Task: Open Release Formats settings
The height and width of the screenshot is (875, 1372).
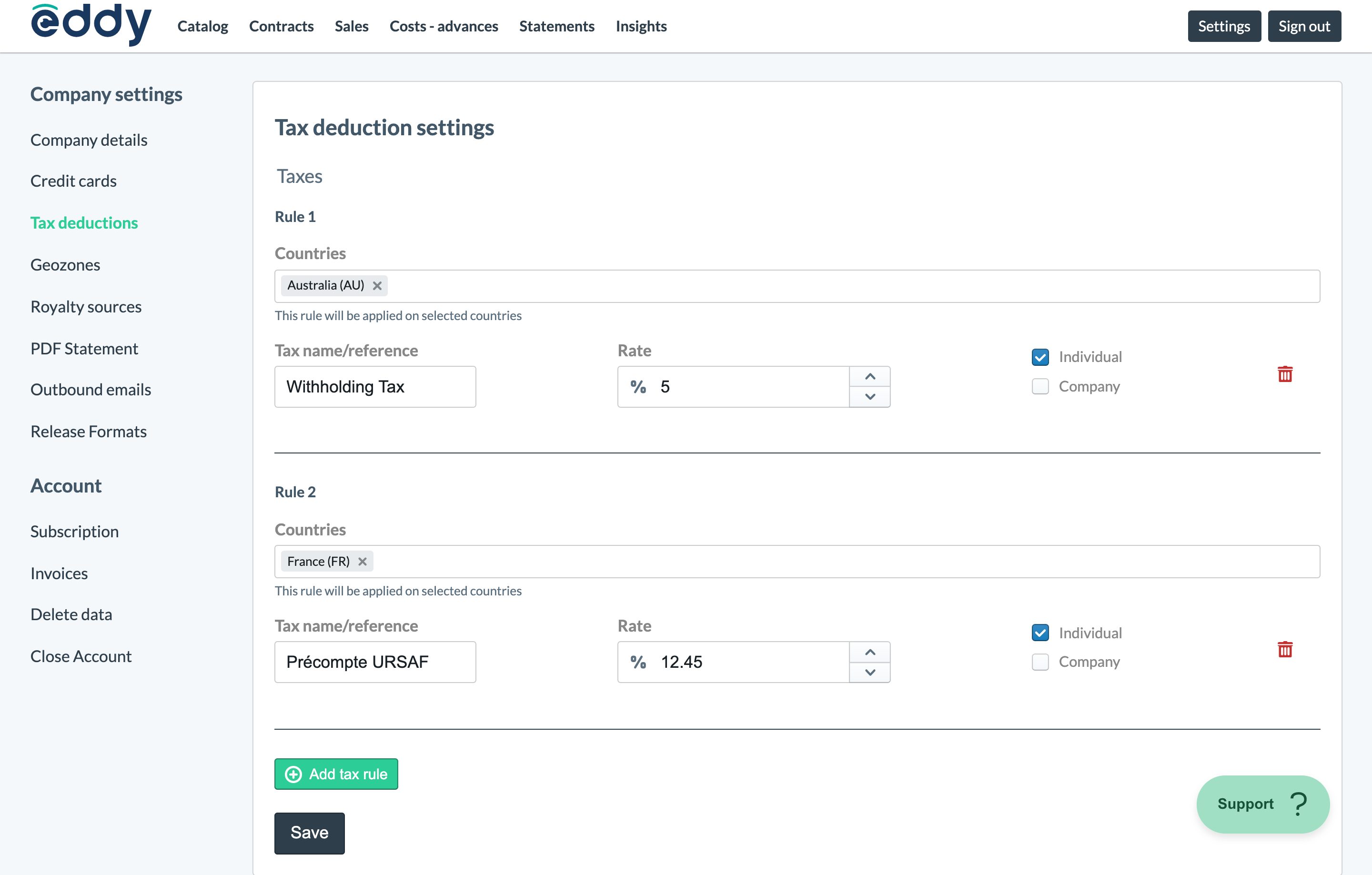Action: 89,432
